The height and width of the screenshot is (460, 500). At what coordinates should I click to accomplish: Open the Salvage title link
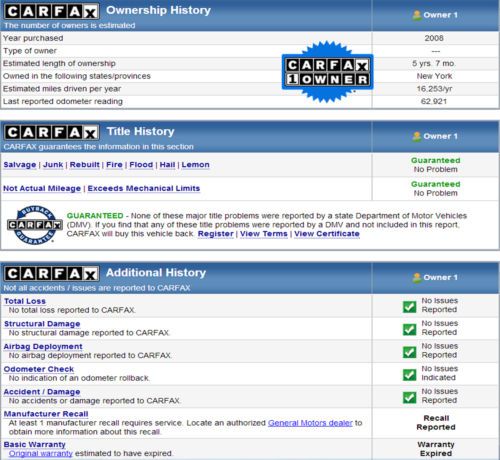pyautogui.click(x=20, y=165)
